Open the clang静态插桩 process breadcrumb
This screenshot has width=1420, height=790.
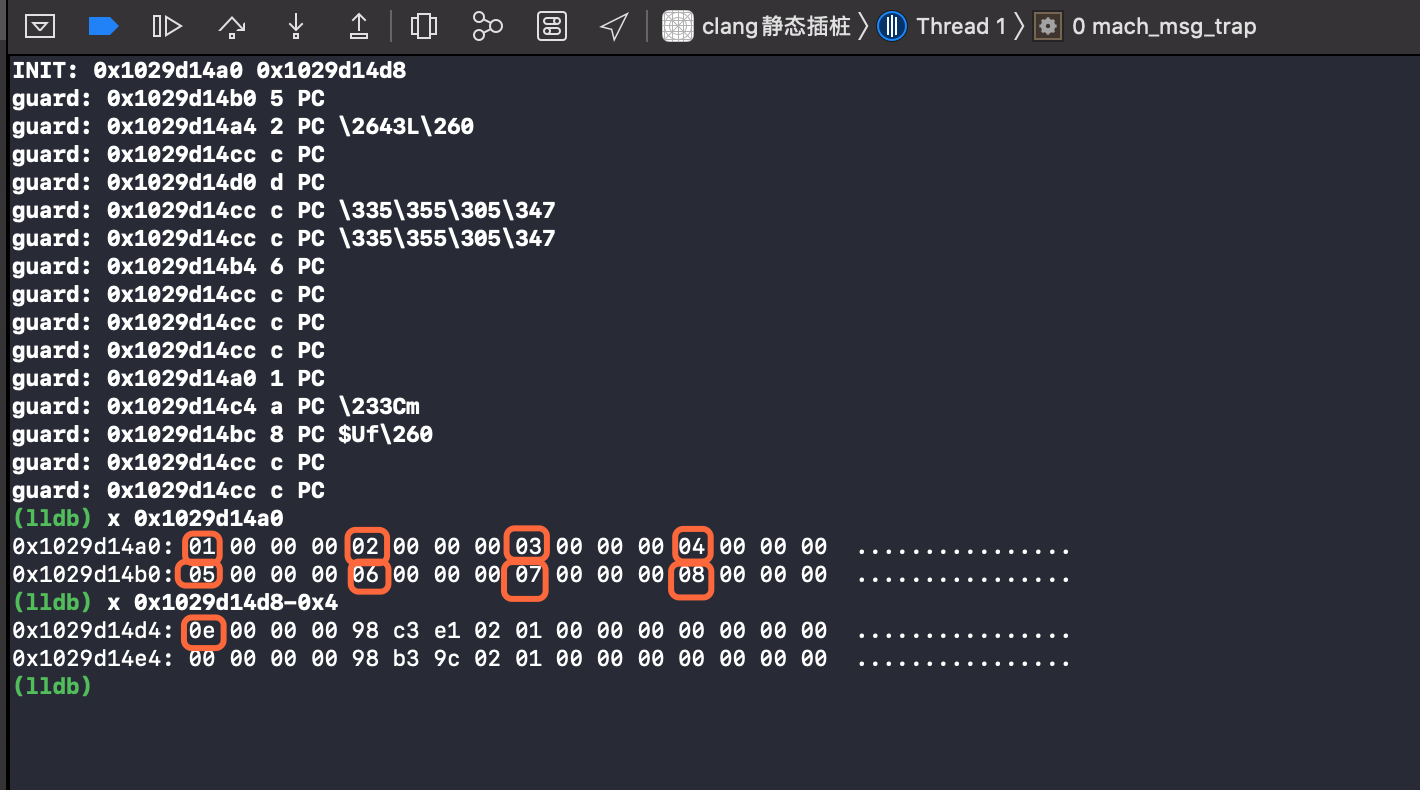click(776, 26)
